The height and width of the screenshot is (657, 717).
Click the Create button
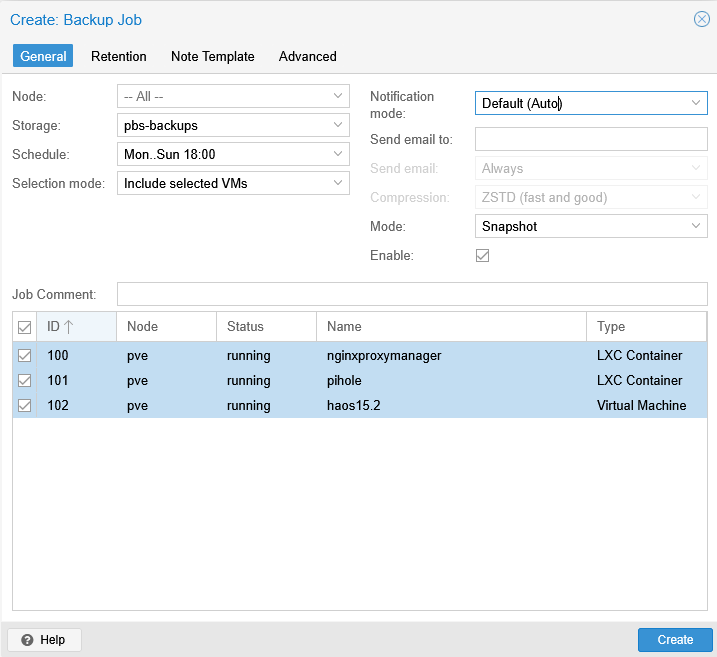point(675,640)
